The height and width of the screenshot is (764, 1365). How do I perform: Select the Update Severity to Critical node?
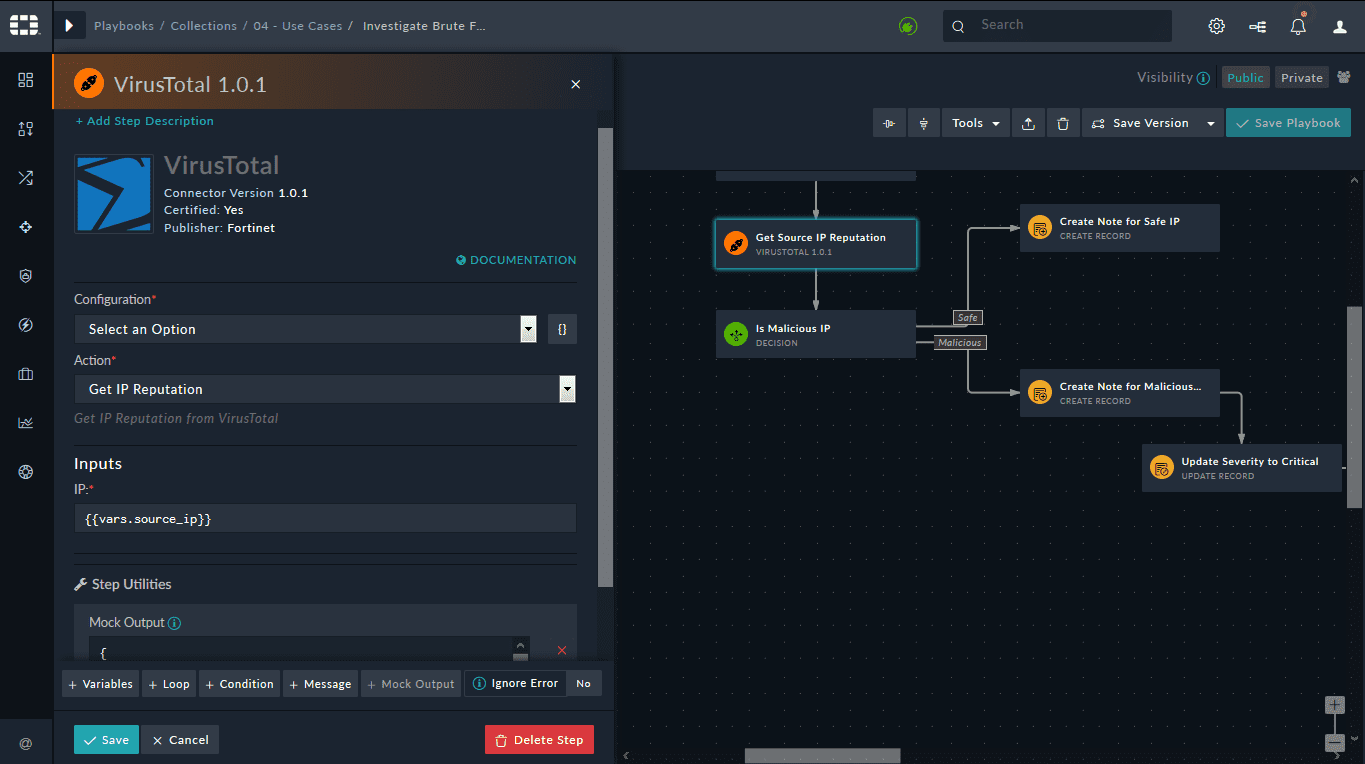1242,468
